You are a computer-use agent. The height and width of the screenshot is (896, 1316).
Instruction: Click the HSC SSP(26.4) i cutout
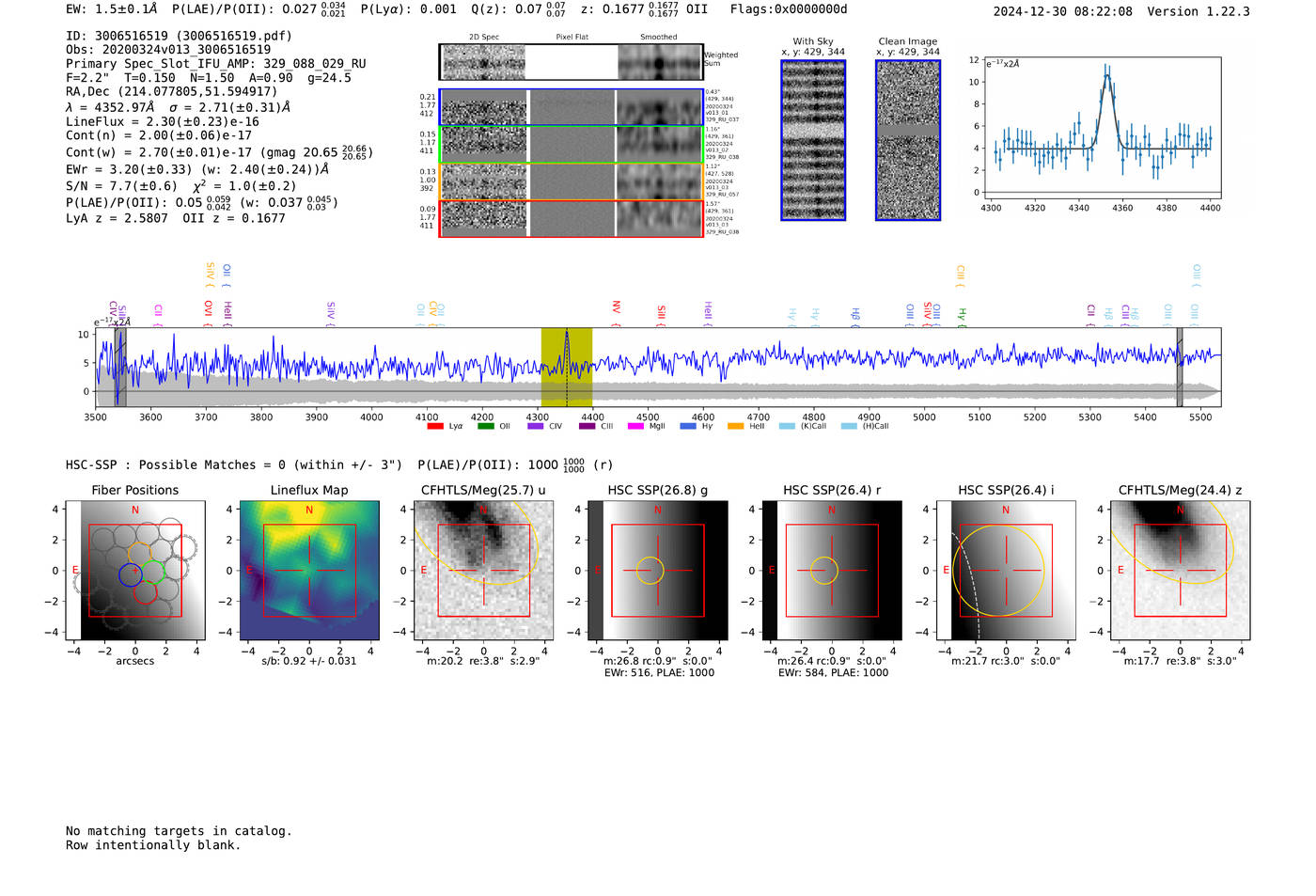[x=1006, y=570]
